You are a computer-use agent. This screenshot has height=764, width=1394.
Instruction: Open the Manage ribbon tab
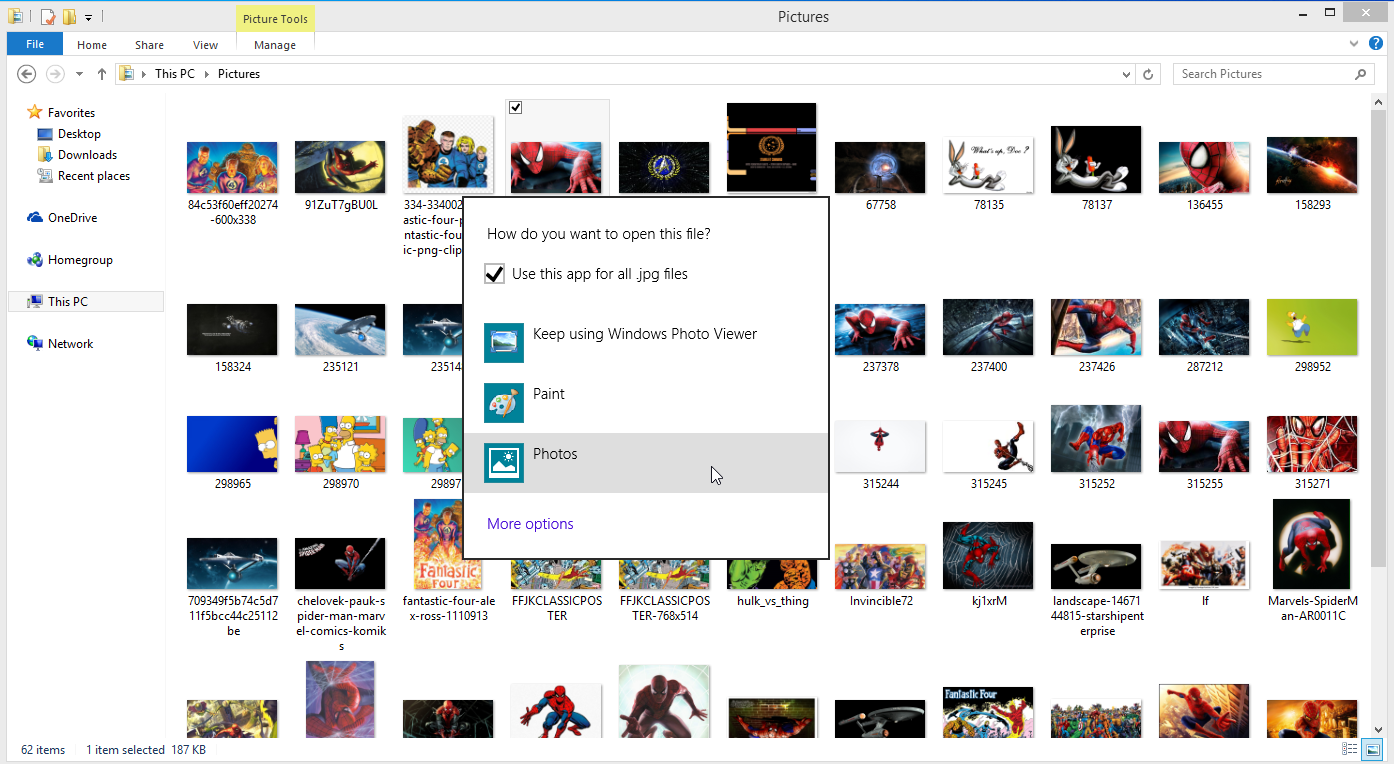click(x=275, y=45)
